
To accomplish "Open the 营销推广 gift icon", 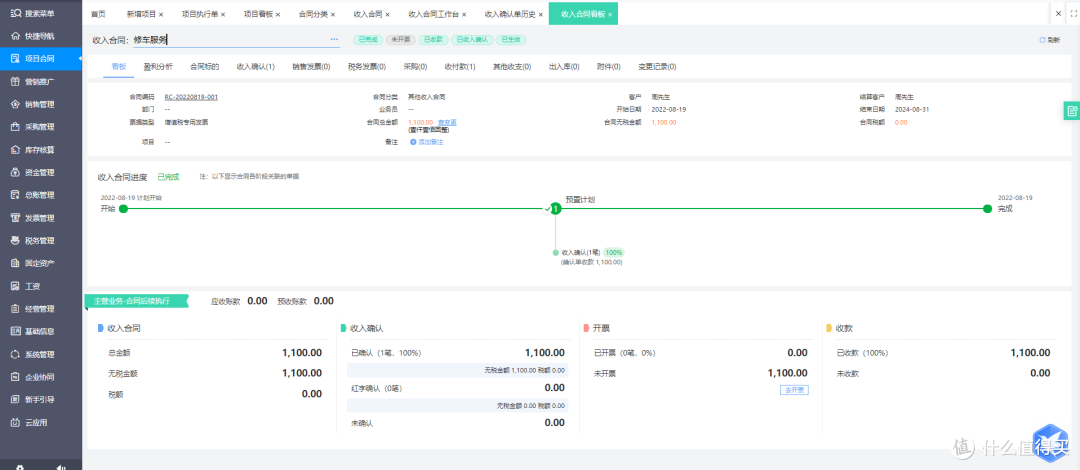I will pyautogui.click(x=15, y=81).
